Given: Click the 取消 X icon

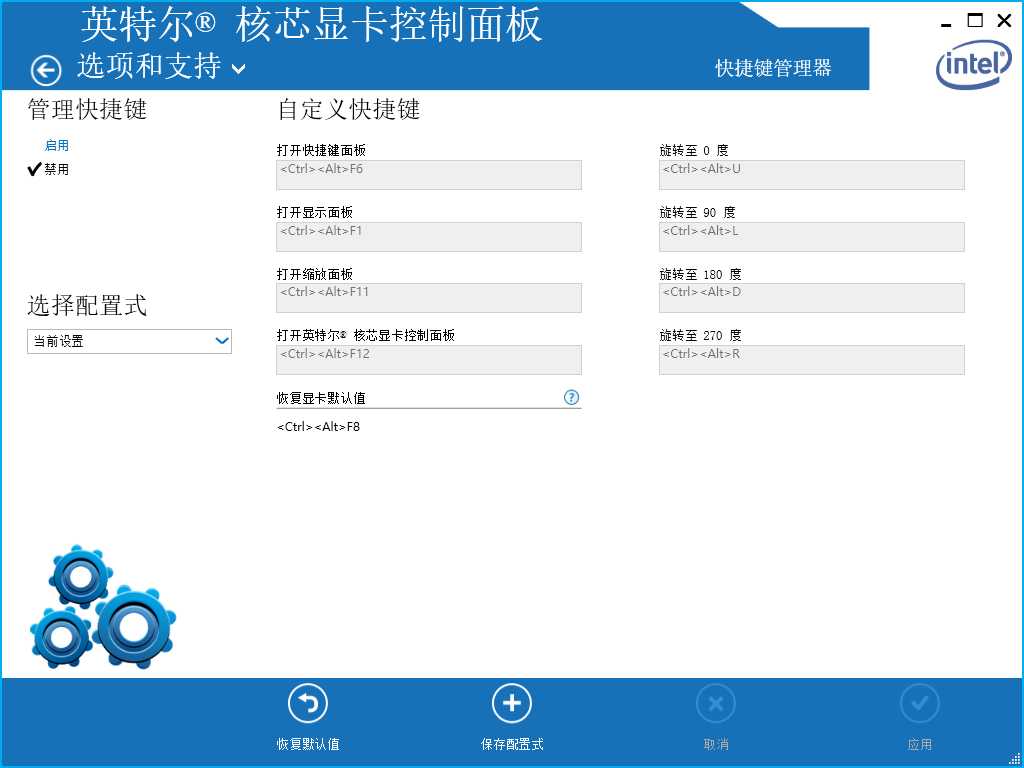Looking at the screenshot, I should pyautogui.click(x=716, y=703).
